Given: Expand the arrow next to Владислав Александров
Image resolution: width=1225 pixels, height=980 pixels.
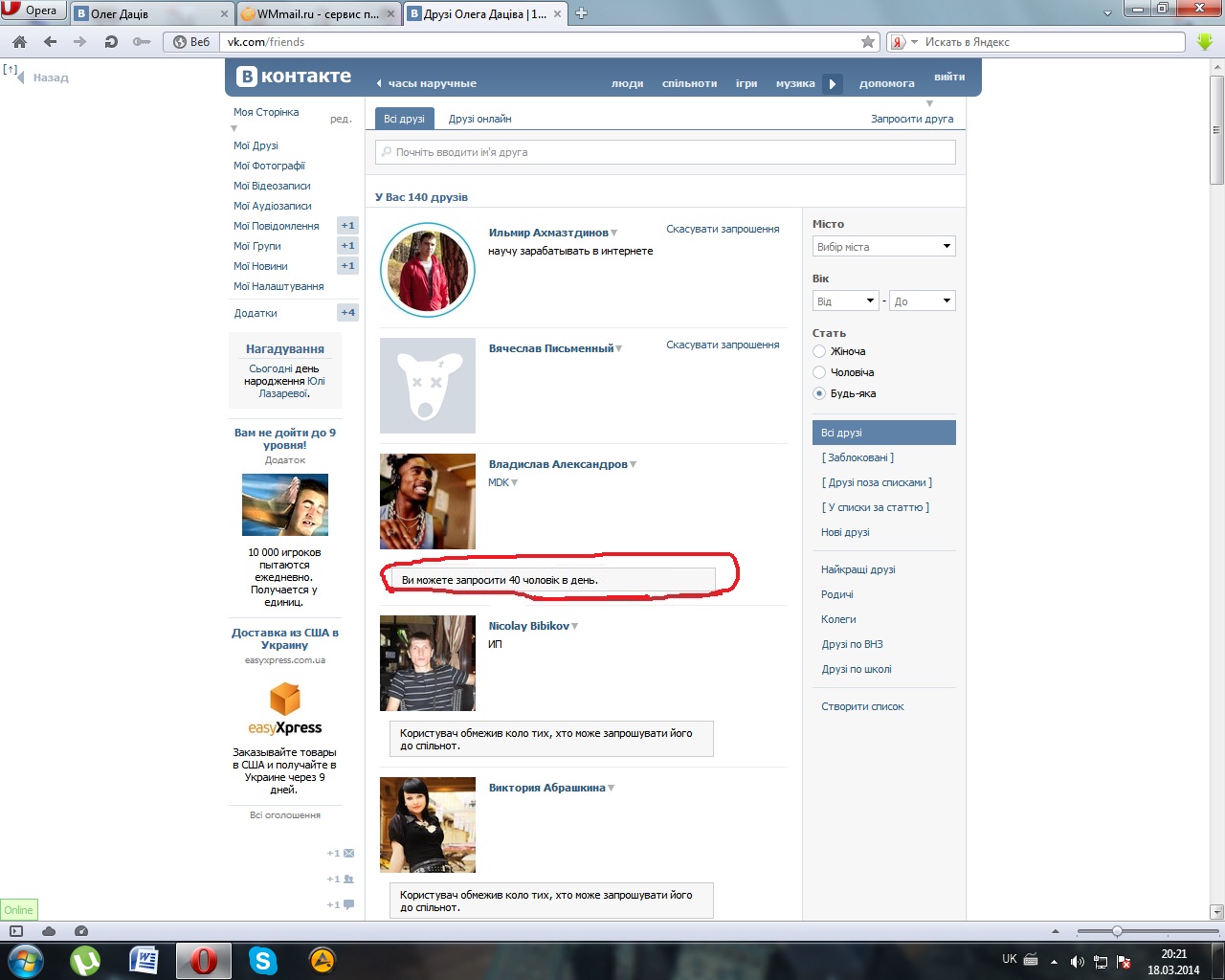Looking at the screenshot, I should [634, 465].
